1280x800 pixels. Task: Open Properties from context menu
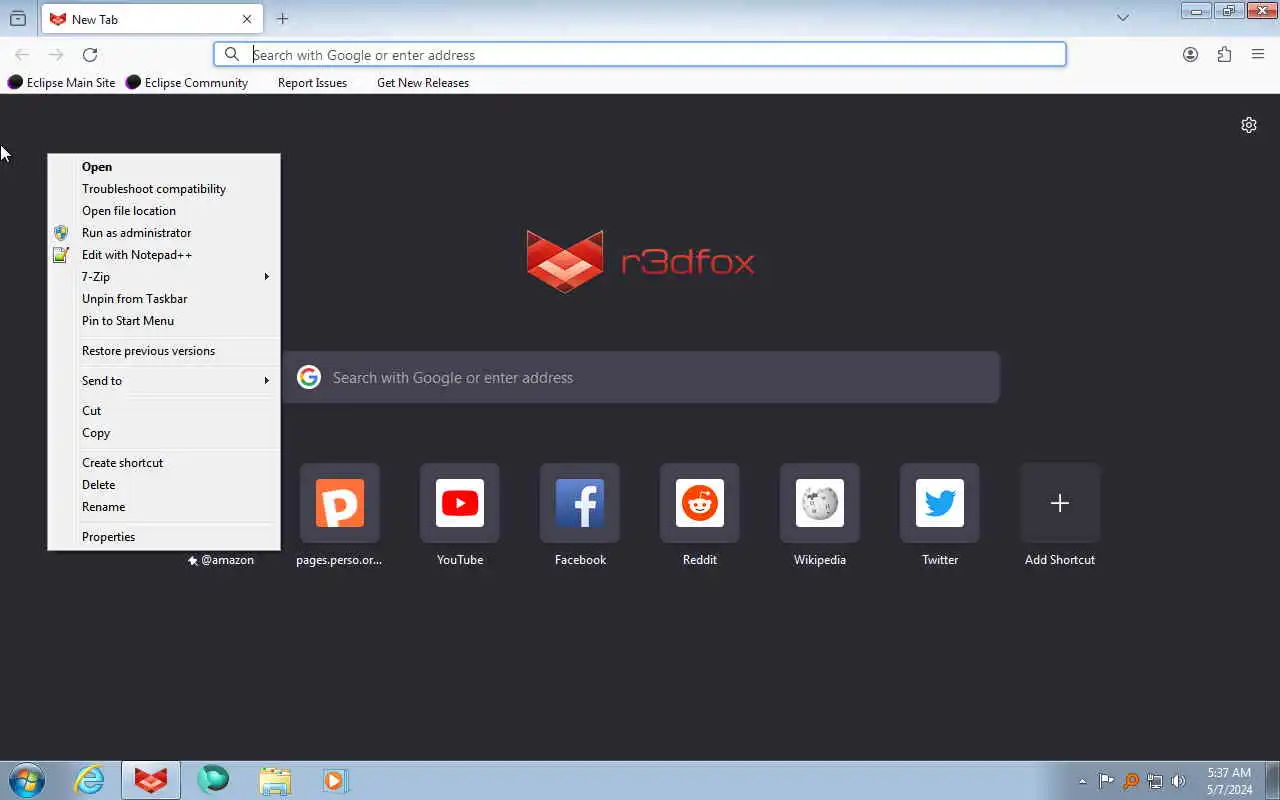pos(164,537)
